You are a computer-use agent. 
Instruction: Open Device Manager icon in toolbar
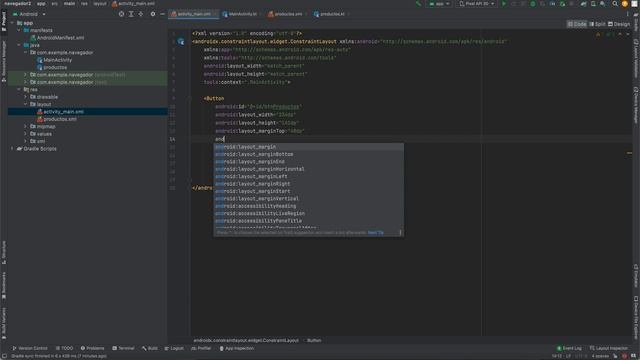pyautogui.click(x=593, y=4)
